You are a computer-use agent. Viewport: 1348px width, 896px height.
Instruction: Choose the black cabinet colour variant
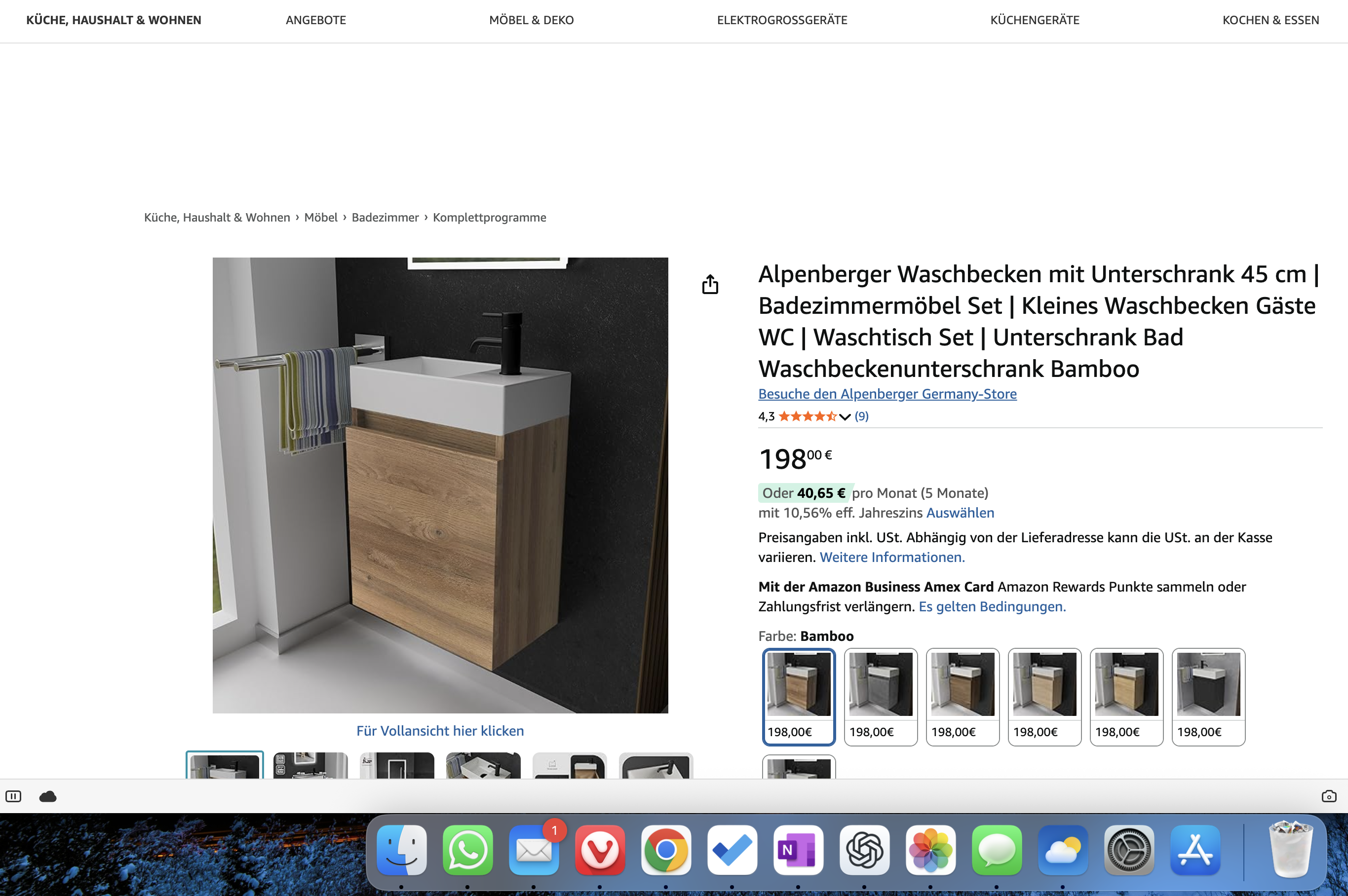tap(1208, 696)
